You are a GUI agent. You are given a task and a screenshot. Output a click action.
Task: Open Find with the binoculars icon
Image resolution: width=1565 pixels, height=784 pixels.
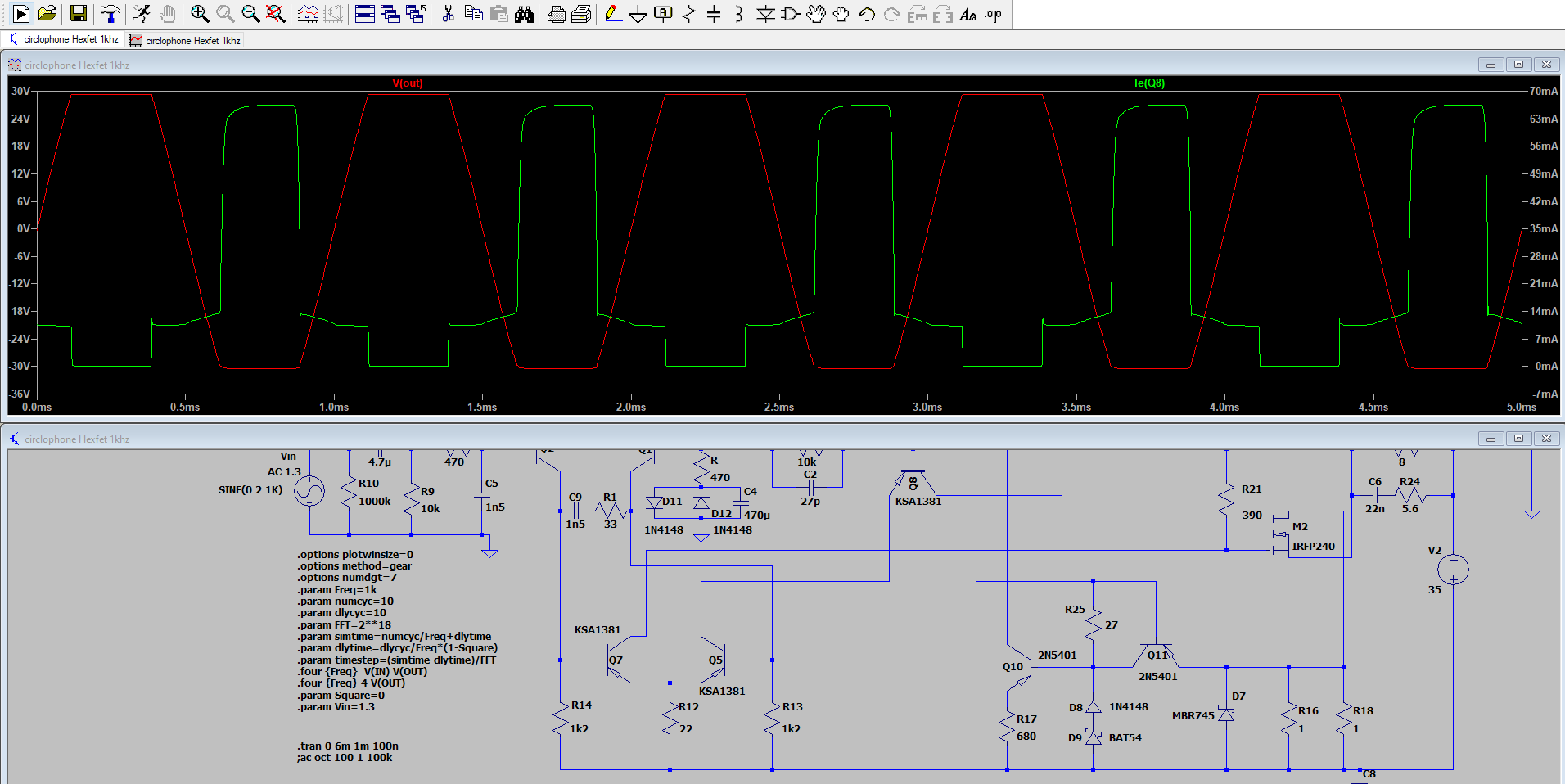pos(525,14)
